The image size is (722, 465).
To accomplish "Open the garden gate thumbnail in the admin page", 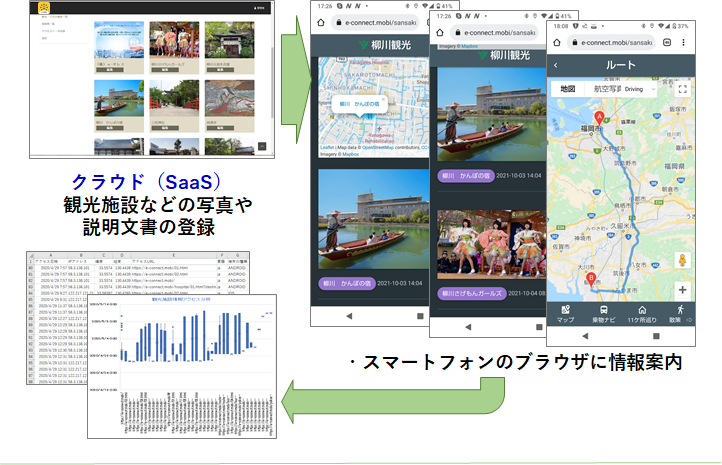I will pyautogui.click(x=229, y=40).
